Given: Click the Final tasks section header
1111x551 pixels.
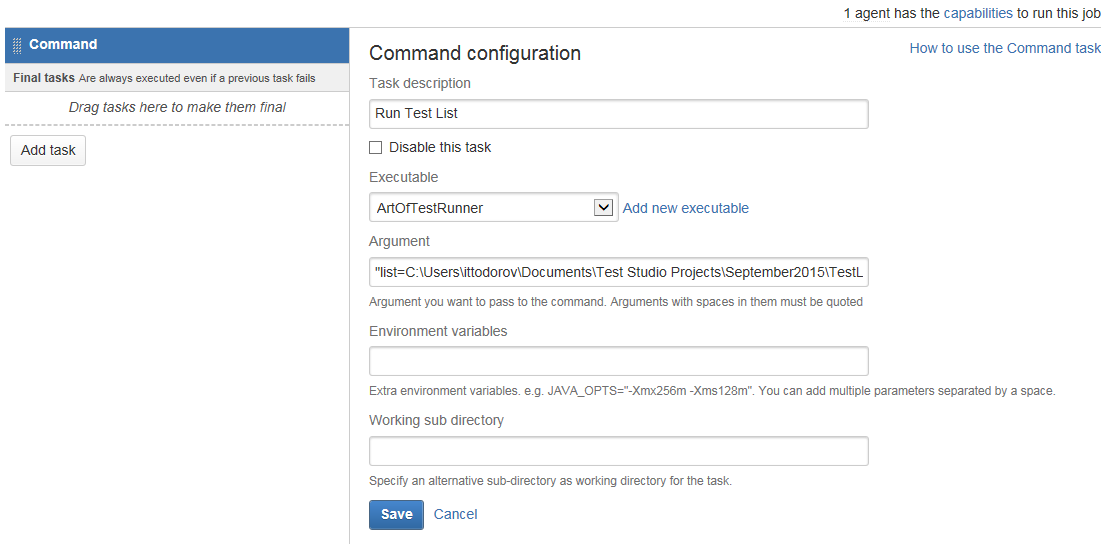Looking at the screenshot, I should pos(177,78).
